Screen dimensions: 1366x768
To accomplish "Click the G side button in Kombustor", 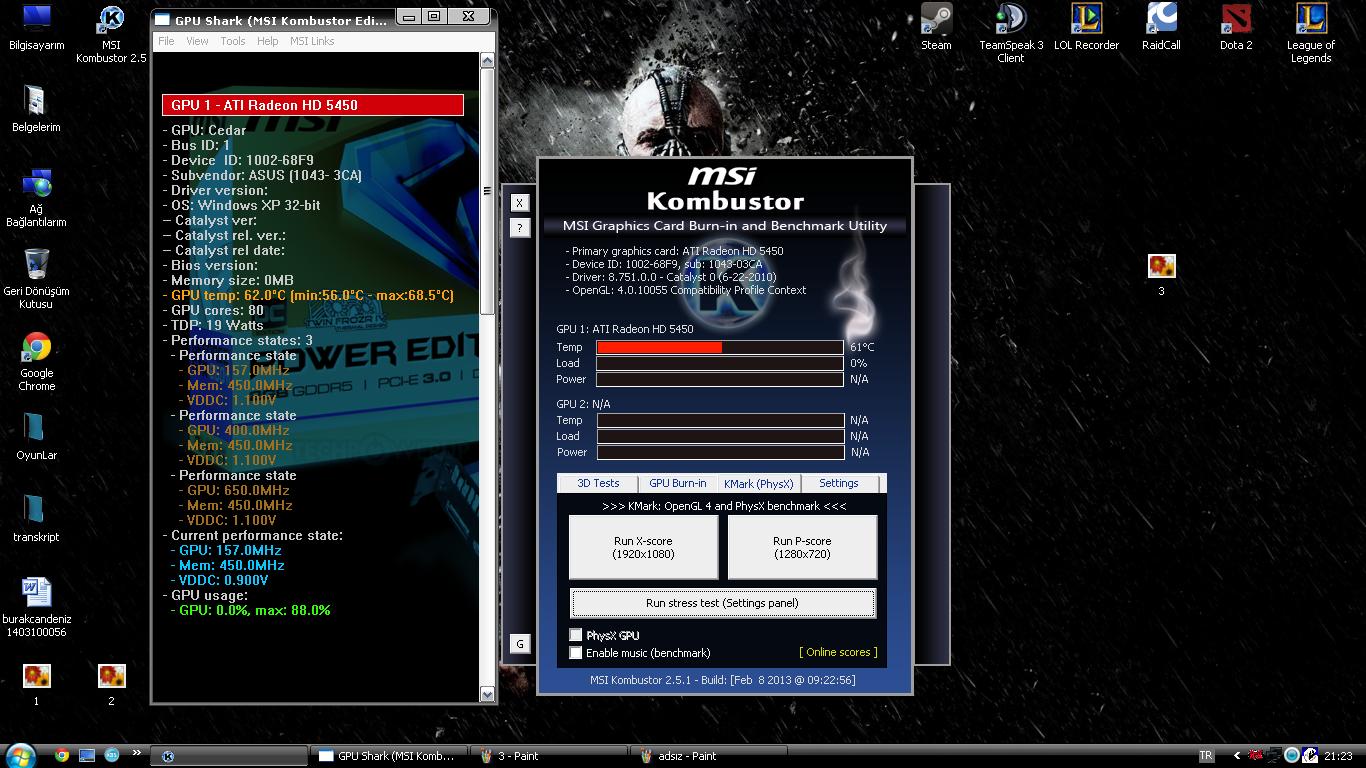I will click(520, 644).
